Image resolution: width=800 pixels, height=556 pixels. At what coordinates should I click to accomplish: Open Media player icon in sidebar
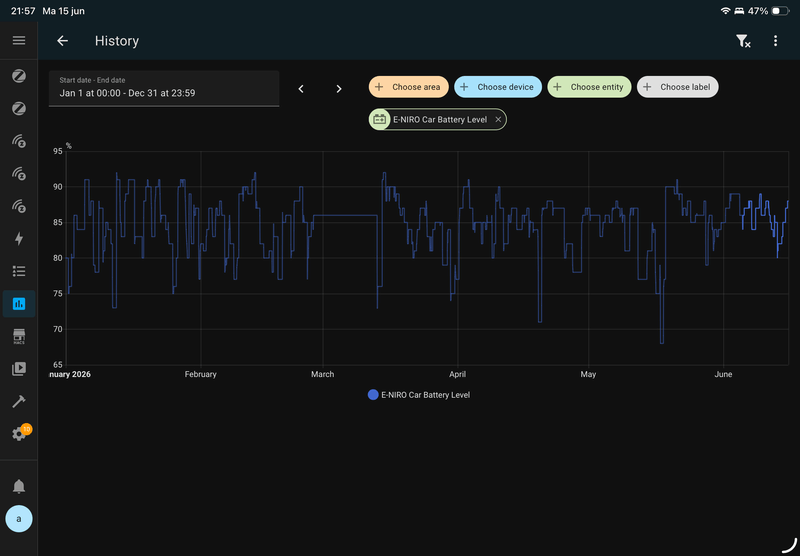tap(19, 368)
